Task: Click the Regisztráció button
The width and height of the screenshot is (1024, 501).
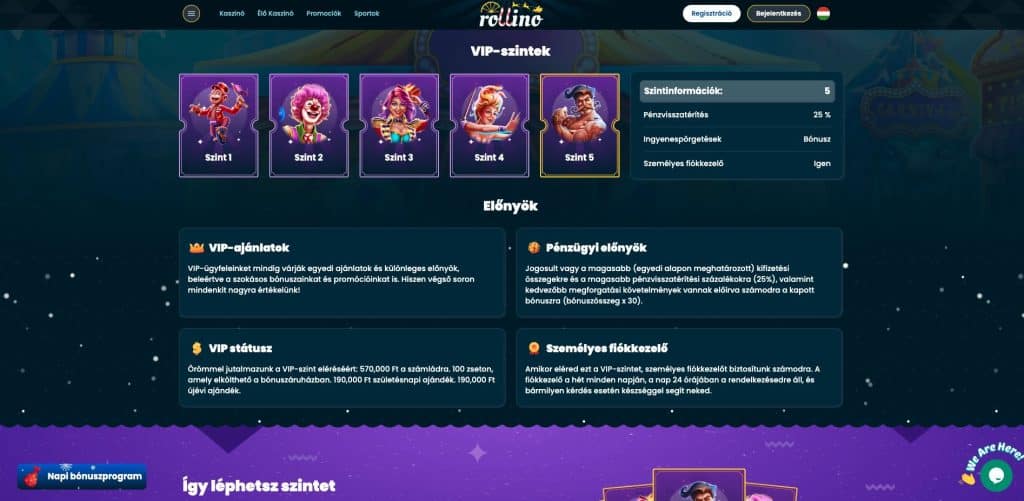Action: click(712, 13)
